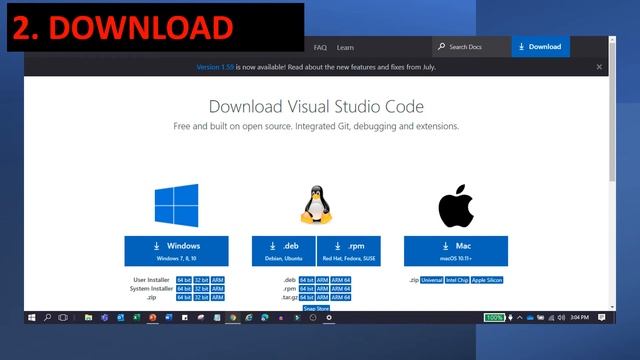
Task: Show hidden system tray icons chevron
Action: tap(520, 318)
